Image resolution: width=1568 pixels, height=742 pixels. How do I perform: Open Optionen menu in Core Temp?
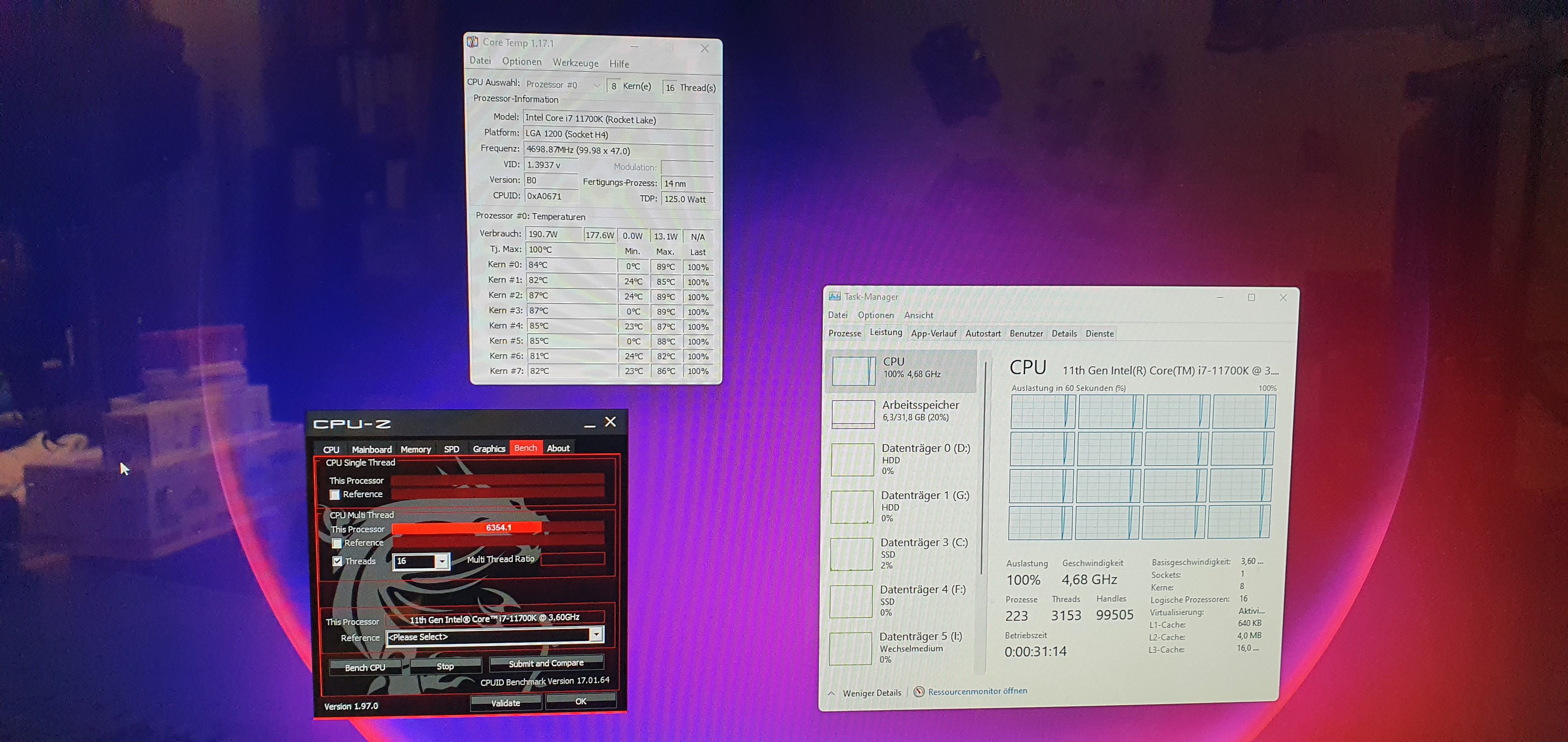click(521, 61)
